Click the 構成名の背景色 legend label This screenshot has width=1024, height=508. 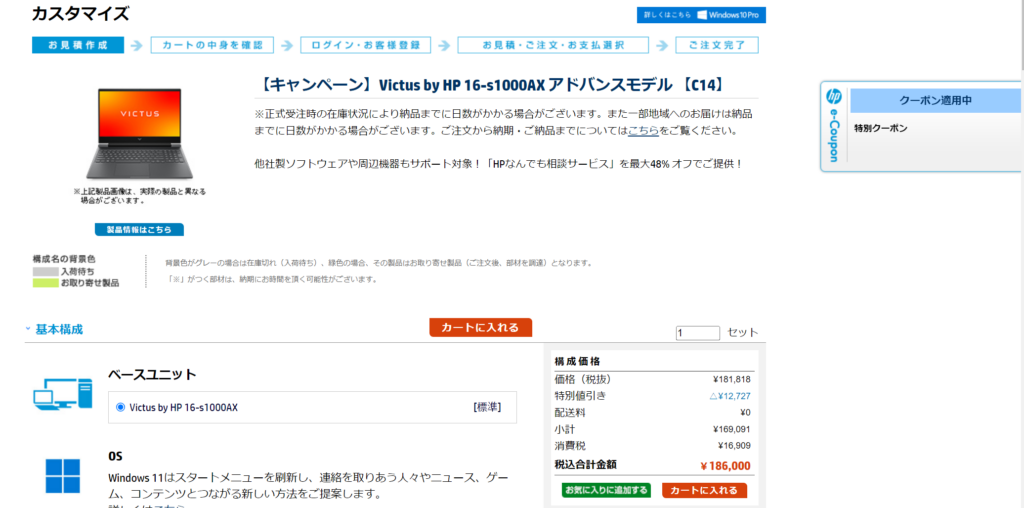(63, 259)
